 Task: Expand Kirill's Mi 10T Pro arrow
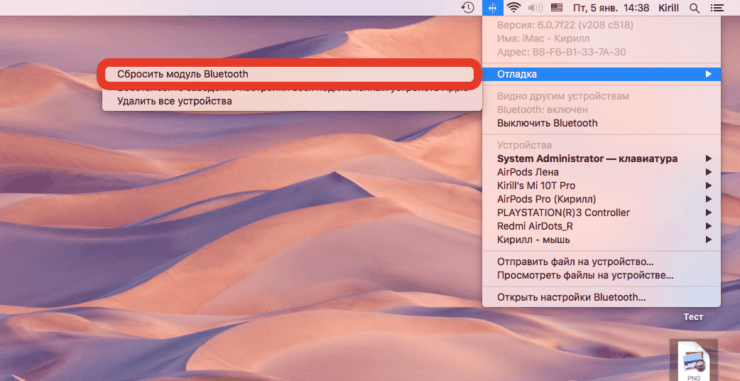pyautogui.click(x=708, y=186)
